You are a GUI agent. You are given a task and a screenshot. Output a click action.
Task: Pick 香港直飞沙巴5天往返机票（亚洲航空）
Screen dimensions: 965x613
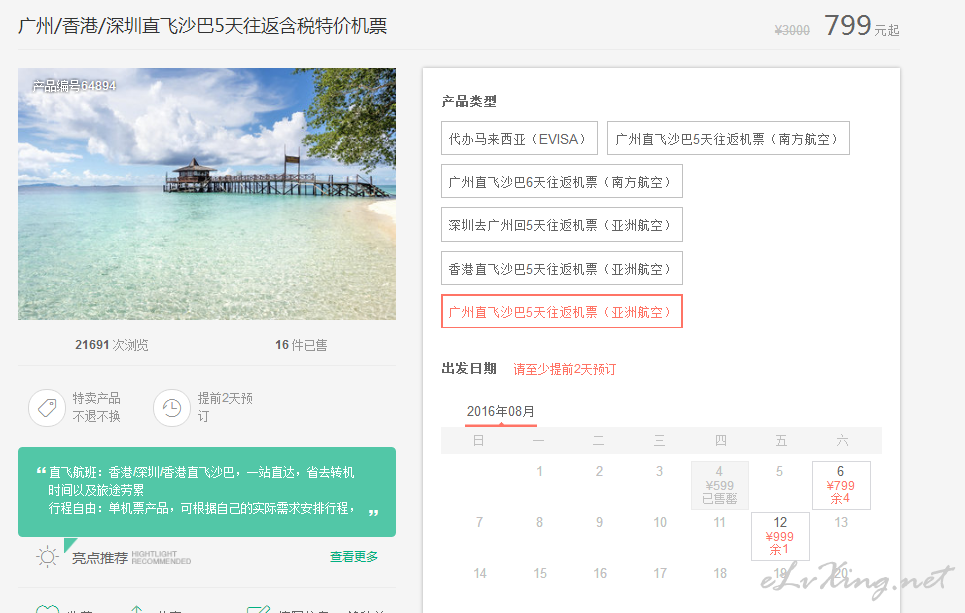pos(561,268)
